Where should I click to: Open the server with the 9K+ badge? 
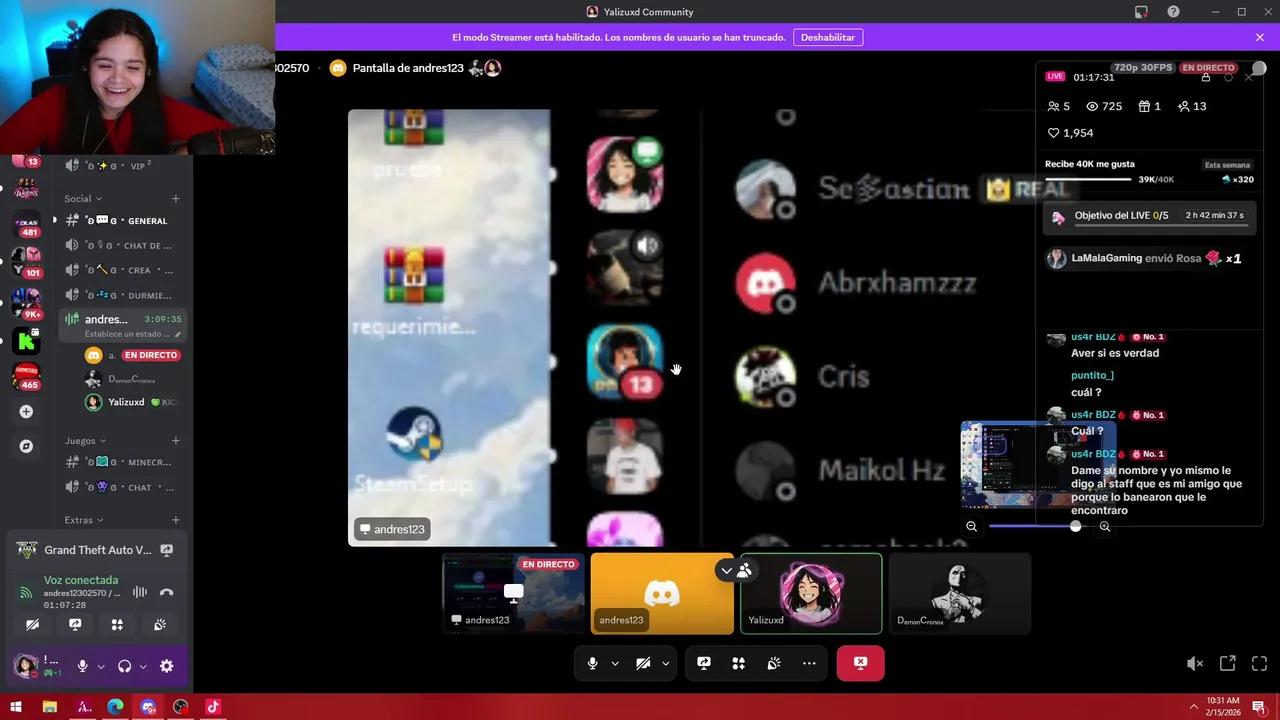[27, 303]
